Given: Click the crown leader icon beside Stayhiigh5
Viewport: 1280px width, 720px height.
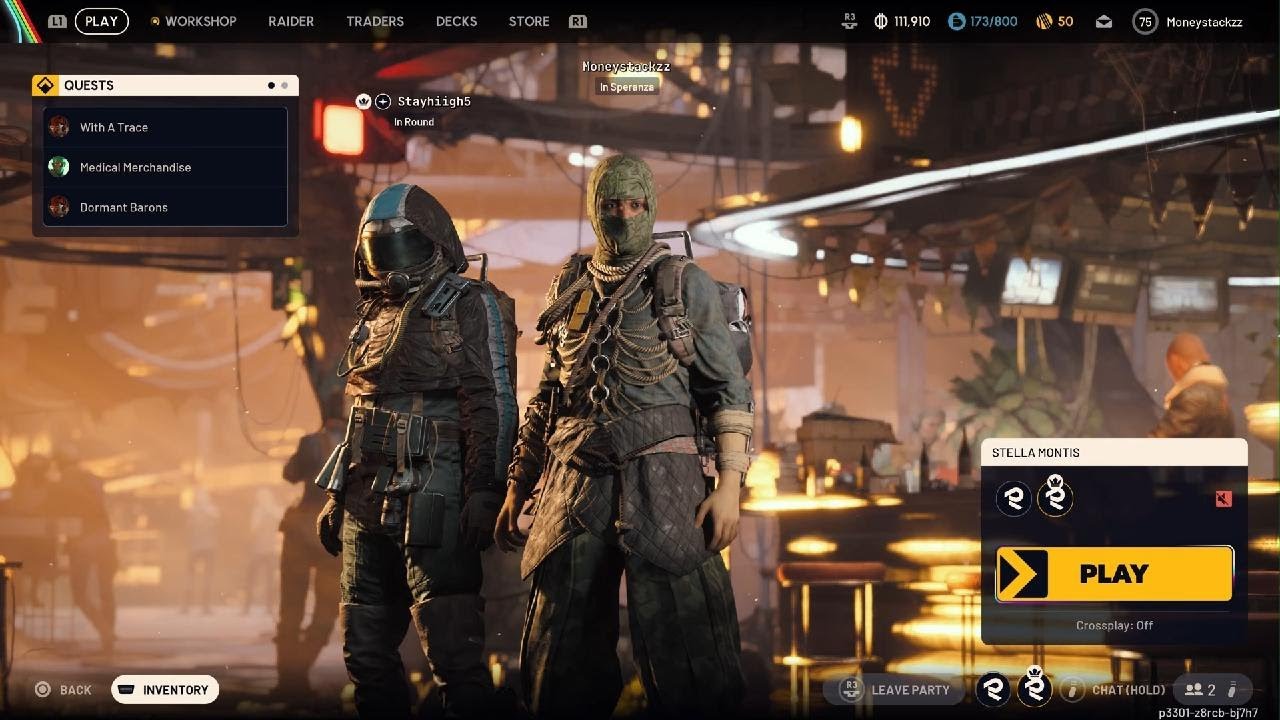Looking at the screenshot, I should [x=363, y=101].
